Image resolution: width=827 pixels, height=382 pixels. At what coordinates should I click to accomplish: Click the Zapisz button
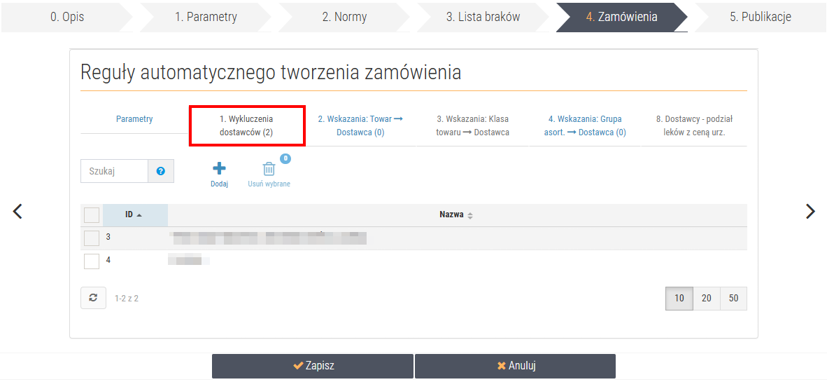coord(313,366)
